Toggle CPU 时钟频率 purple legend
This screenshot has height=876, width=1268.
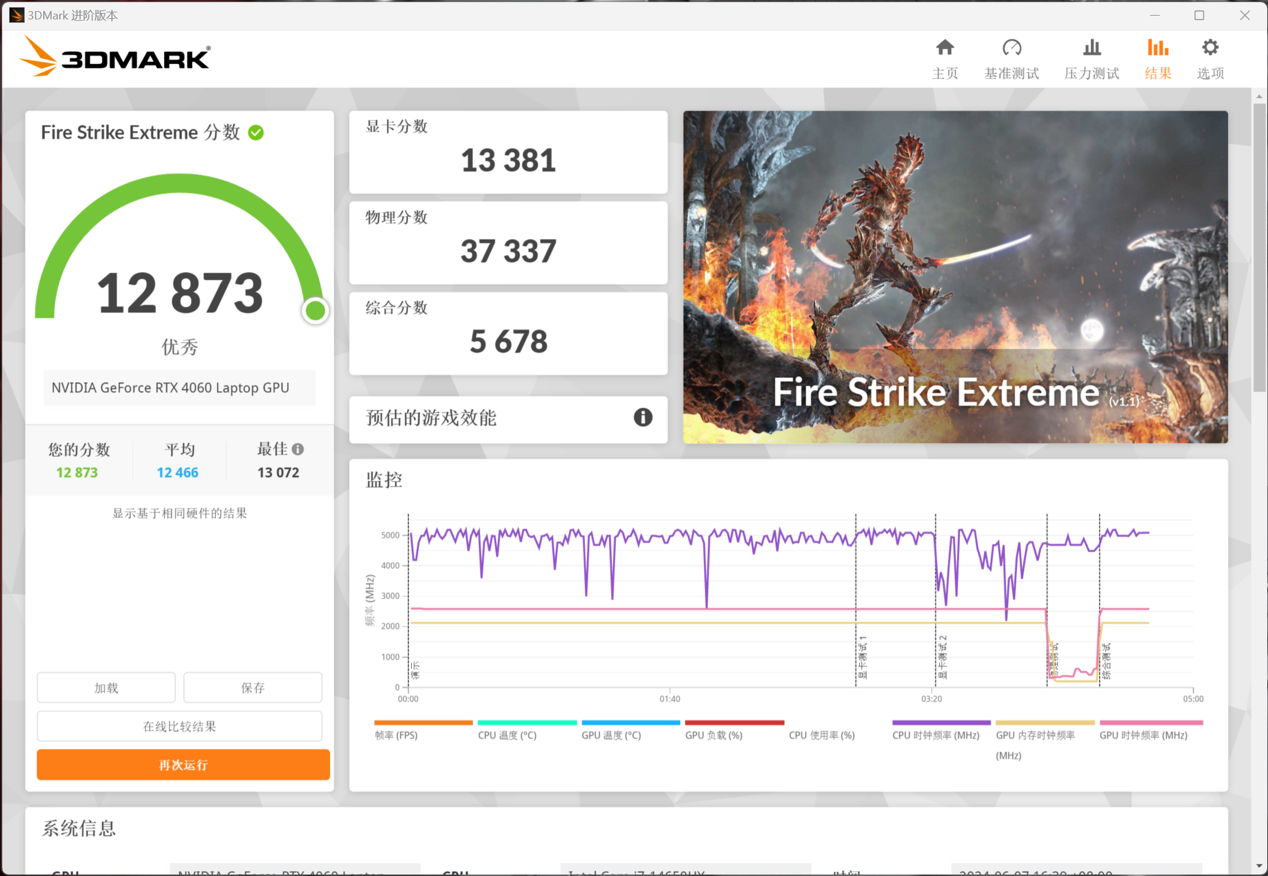pyautogui.click(x=940, y=723)
